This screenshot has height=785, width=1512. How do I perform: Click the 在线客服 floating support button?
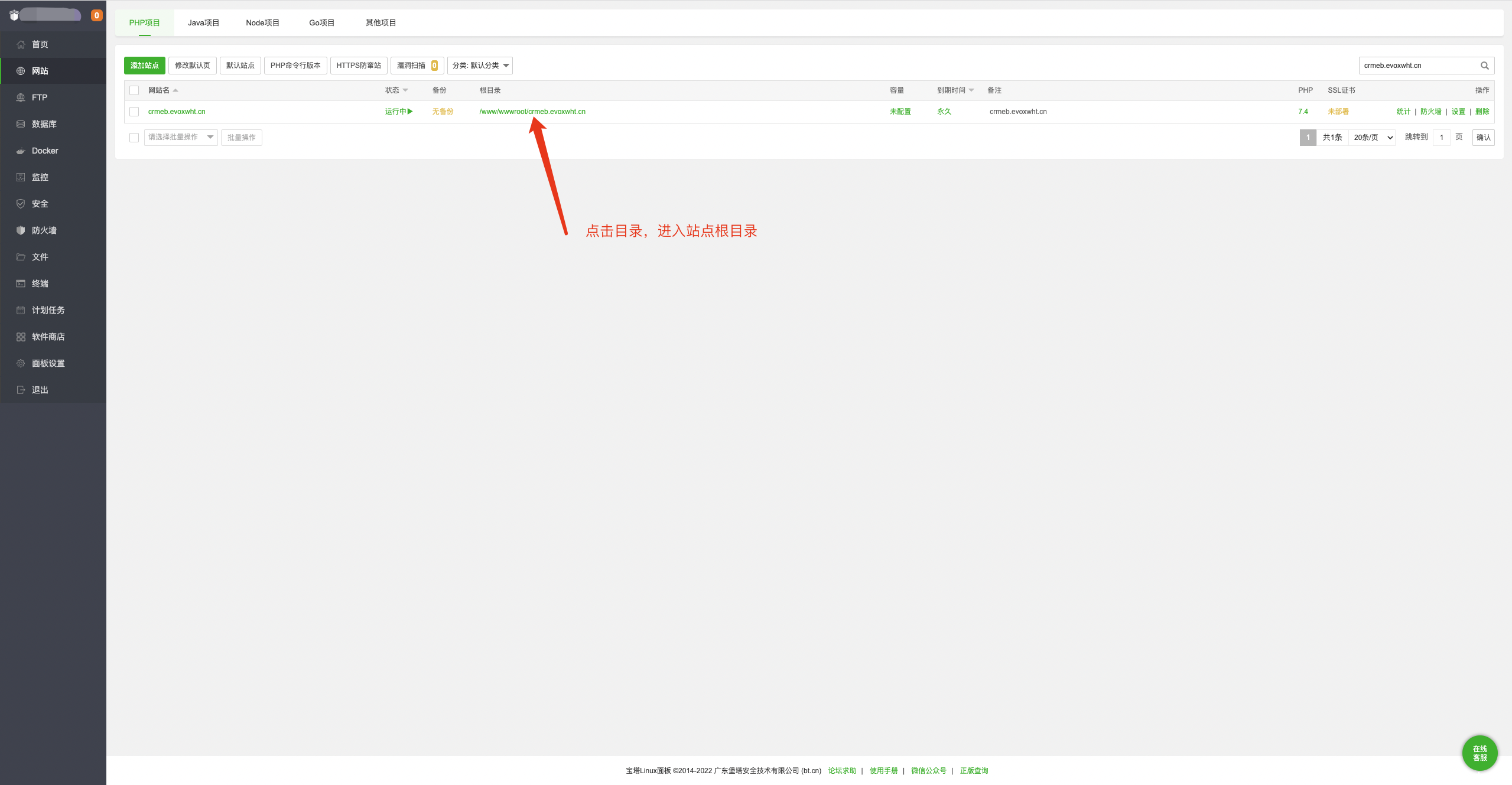[1479, 753]
